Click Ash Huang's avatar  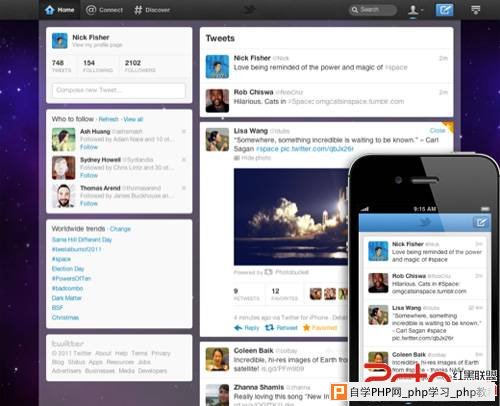[x=63, y=139]
